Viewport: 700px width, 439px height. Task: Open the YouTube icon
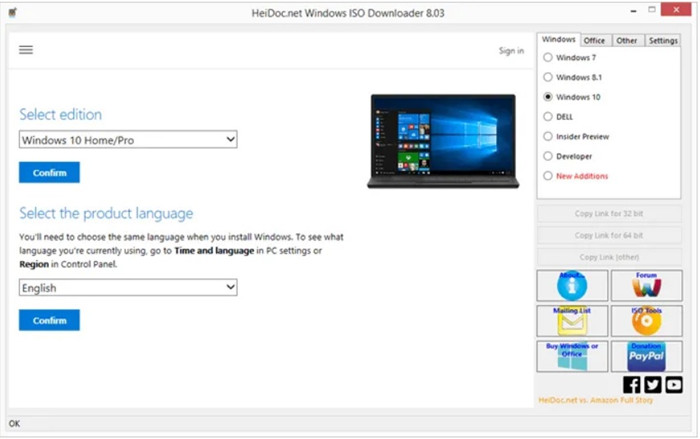[673, 384]
